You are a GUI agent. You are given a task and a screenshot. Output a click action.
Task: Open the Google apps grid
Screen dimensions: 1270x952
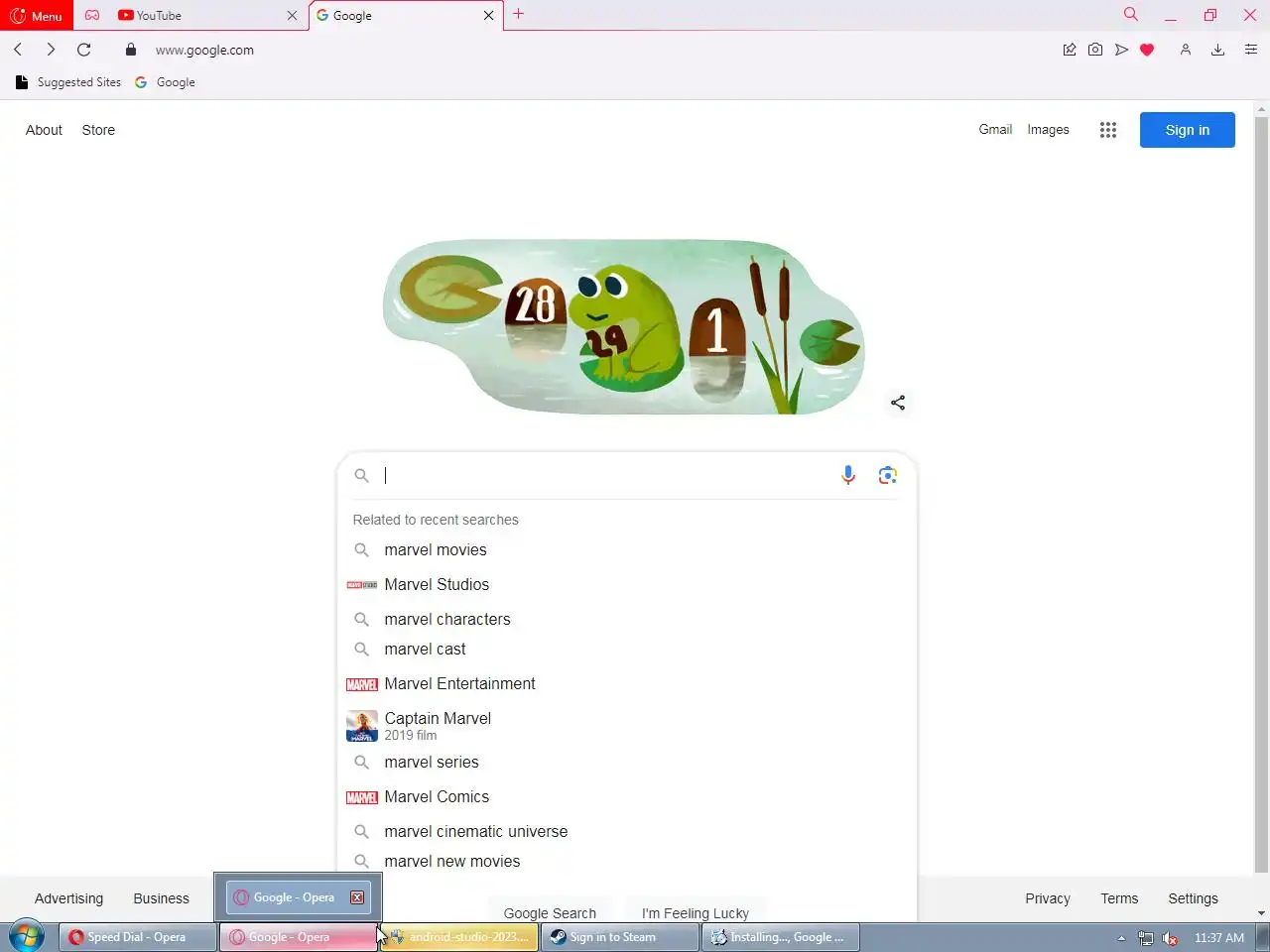pyautogui.click(x=1108, y=130)
